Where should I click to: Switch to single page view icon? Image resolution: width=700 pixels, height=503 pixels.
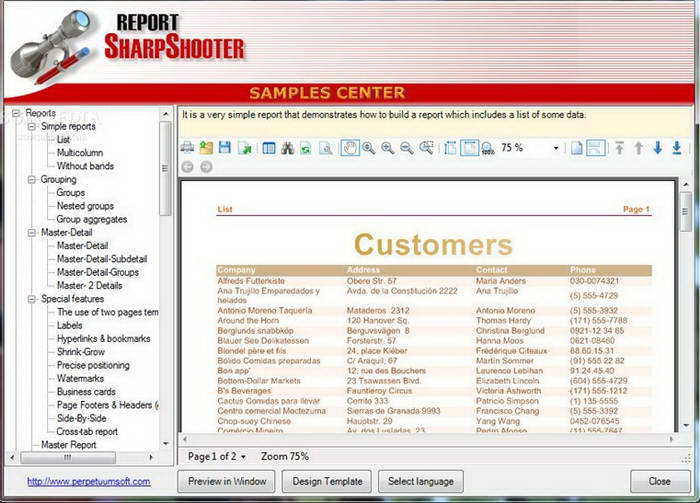point(576,148)
